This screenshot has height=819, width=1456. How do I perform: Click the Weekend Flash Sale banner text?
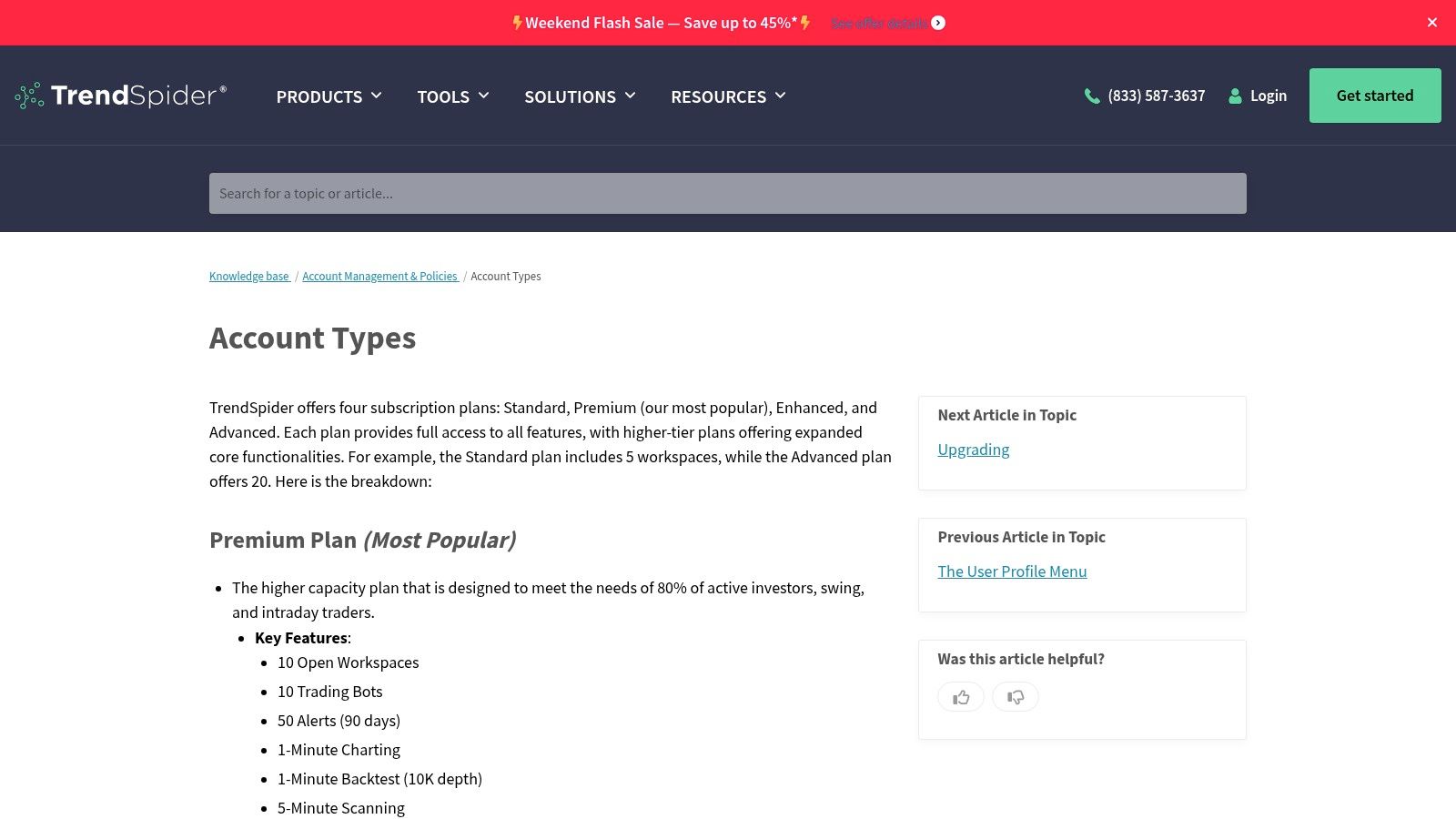click(x=662, y=23)
